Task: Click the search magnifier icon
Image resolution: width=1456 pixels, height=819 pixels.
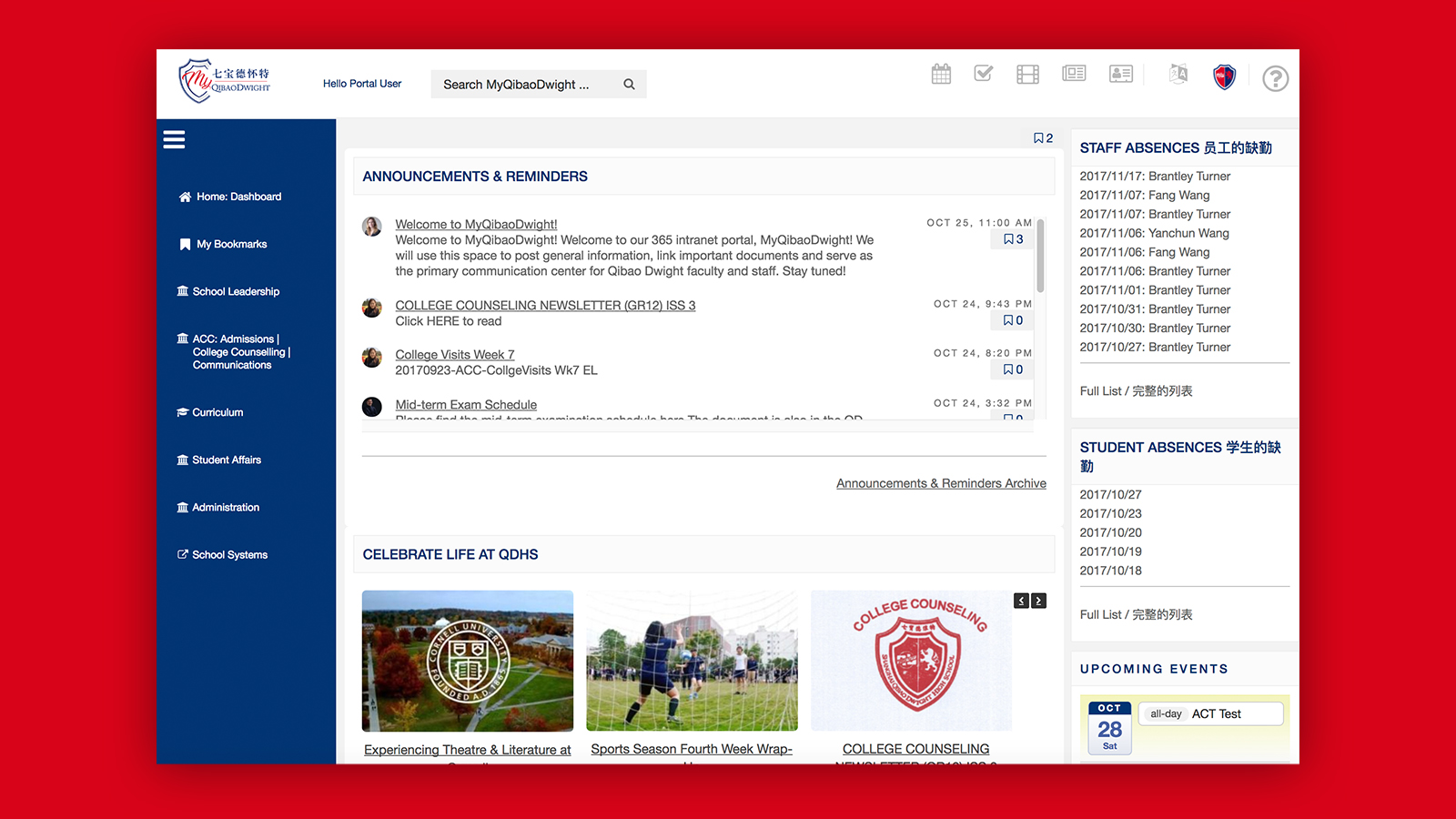Action: [x=629, y=84]
